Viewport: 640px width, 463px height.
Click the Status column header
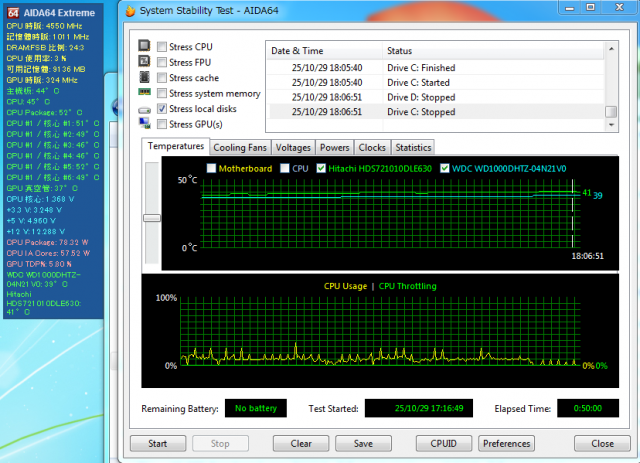493,51
